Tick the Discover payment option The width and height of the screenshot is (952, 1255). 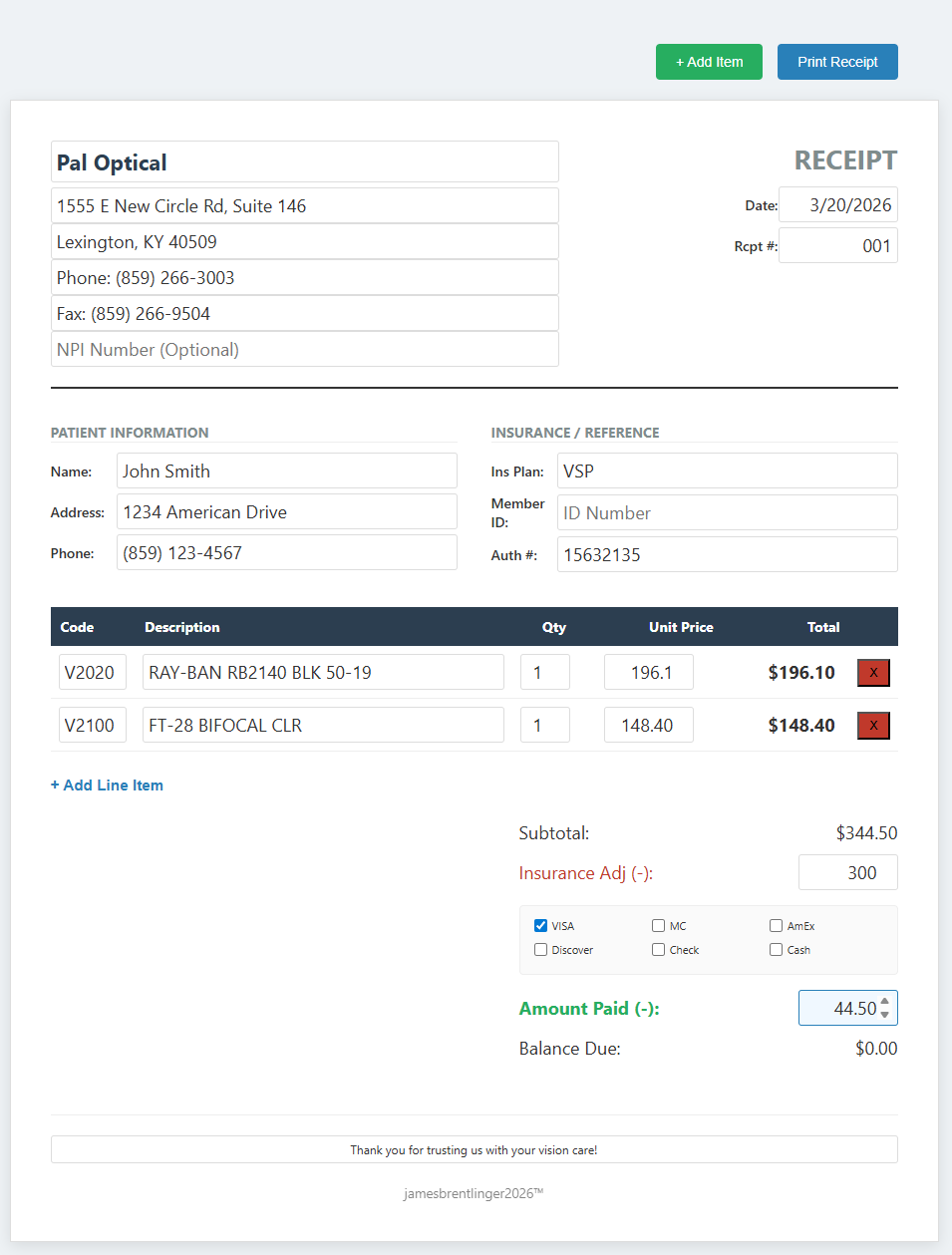click(x=540, y=950)
